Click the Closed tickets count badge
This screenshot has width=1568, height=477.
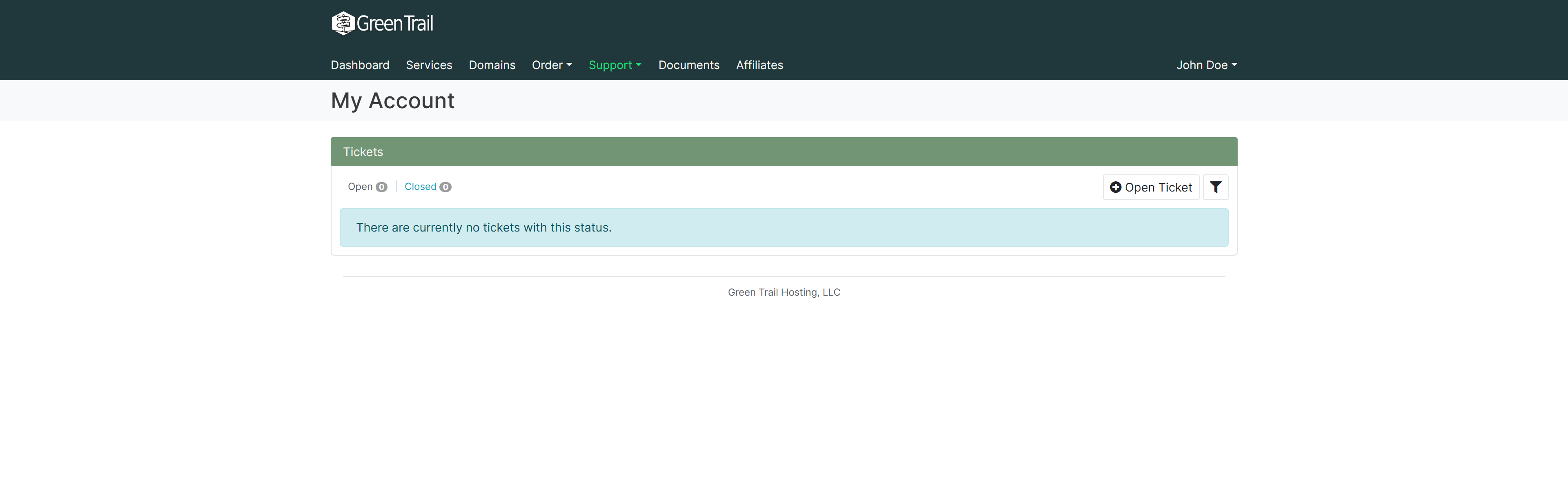coord(445,187)
